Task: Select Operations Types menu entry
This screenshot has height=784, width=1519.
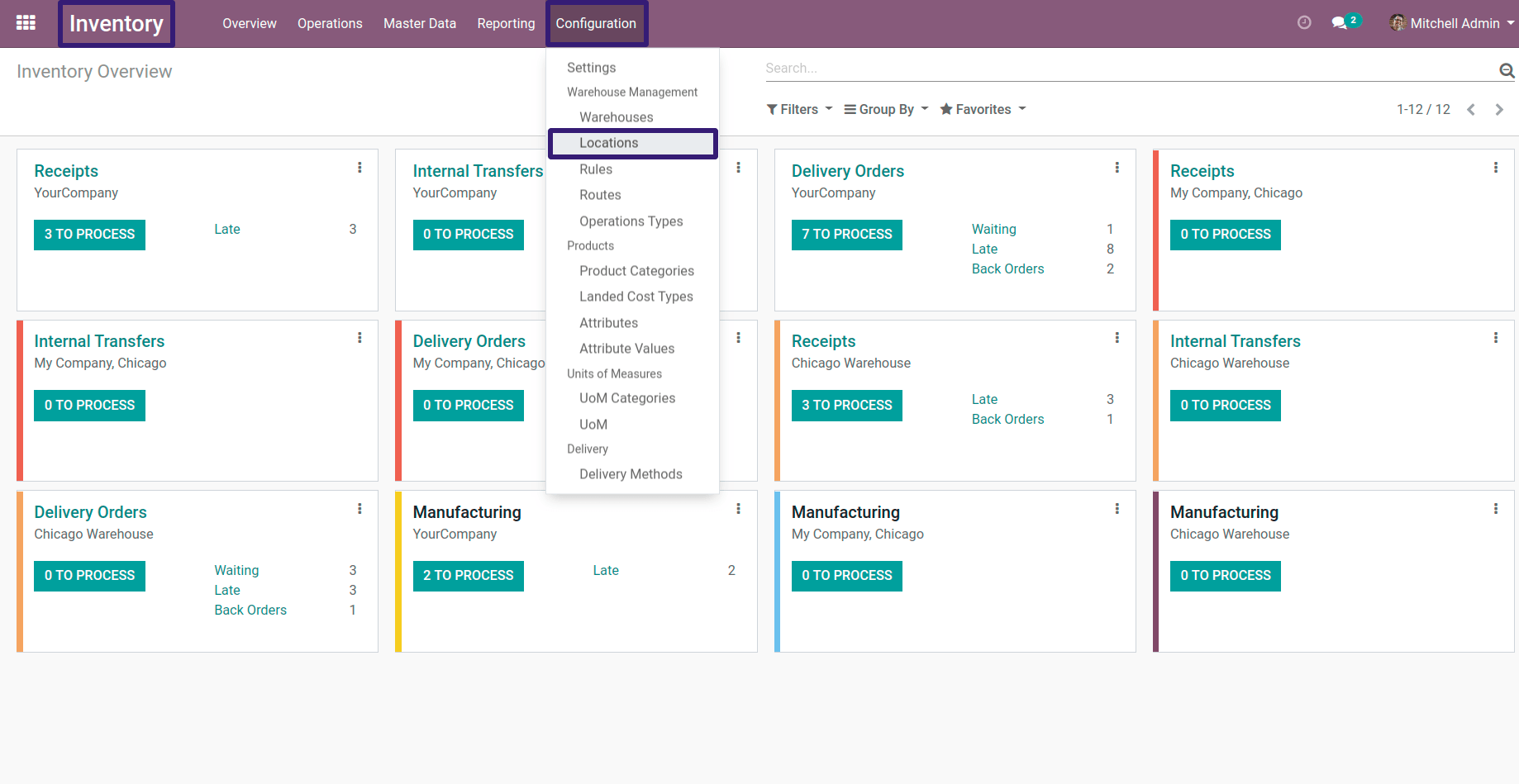Action: tap(631, 221)
